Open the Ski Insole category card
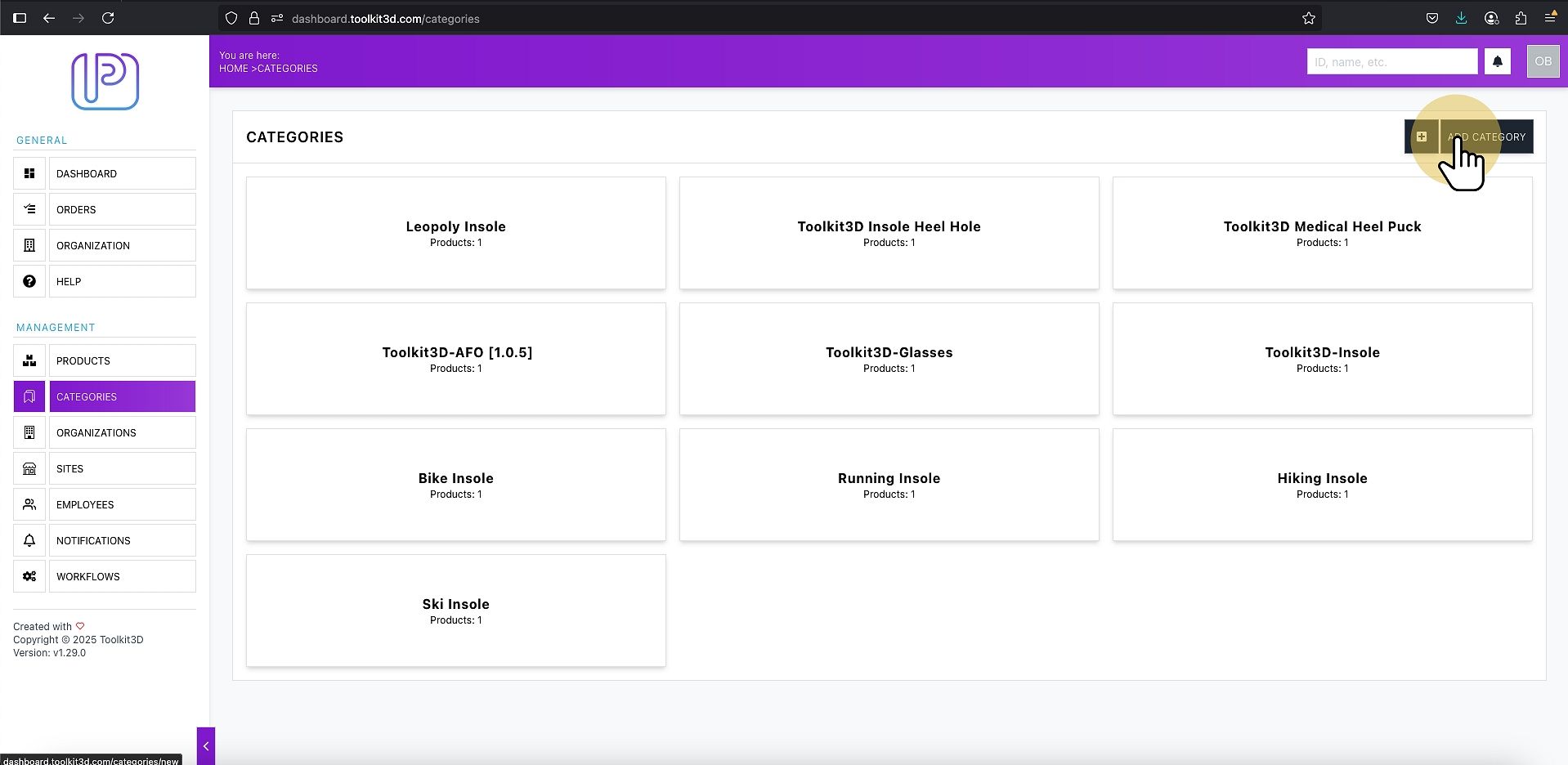 (x=455, y=611)
